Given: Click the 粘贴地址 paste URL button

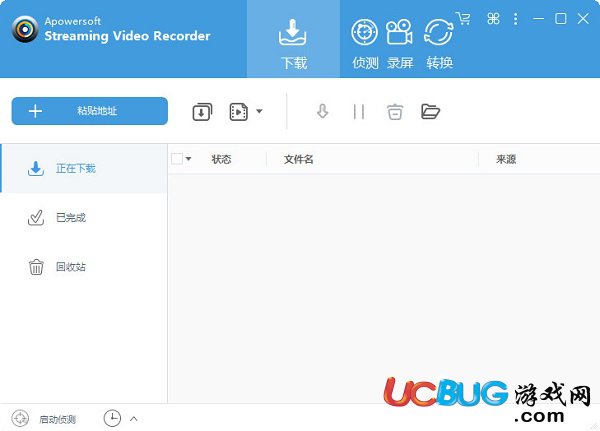Looking at the screenshot, I should (x=90, y=111).
